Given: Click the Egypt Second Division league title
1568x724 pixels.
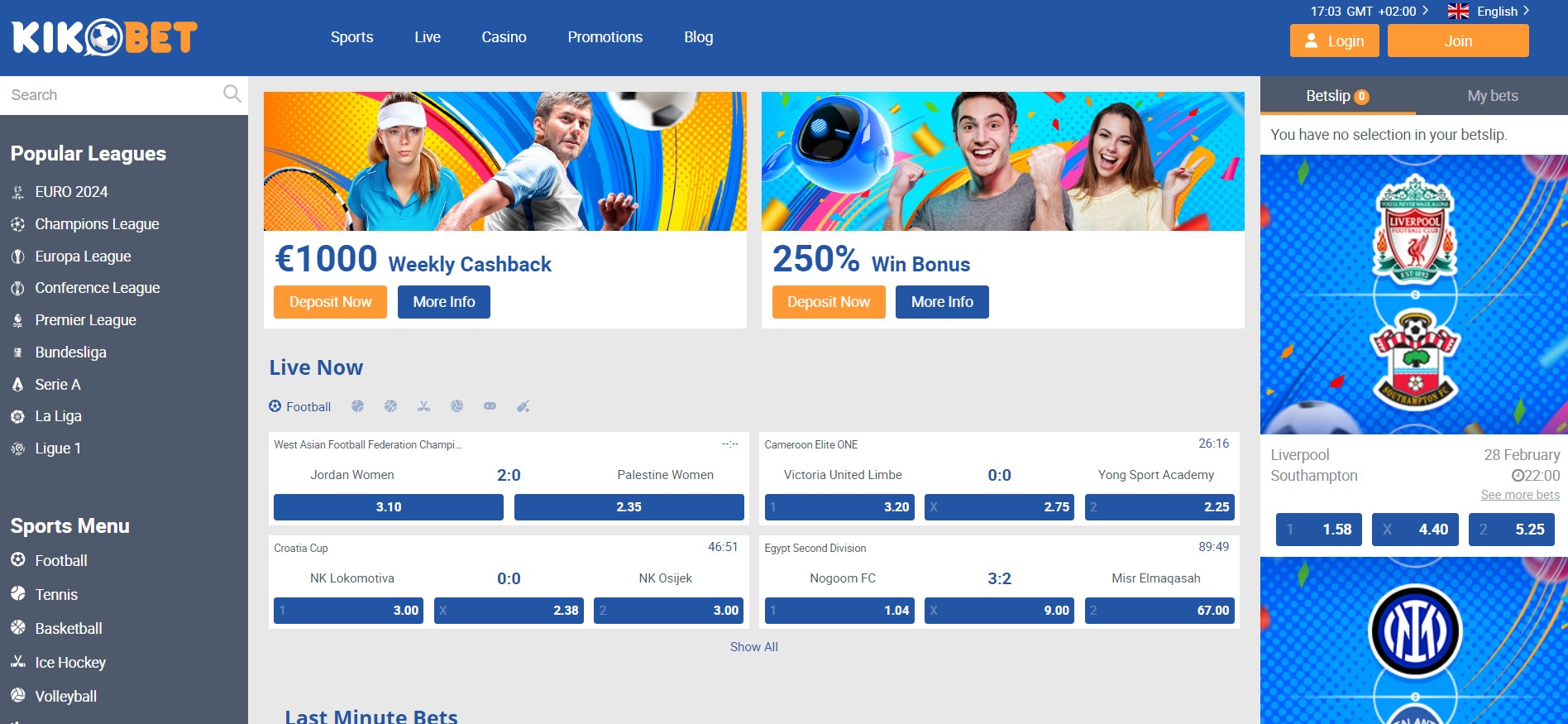Looking at the screenshot, I should tap(815, 549).
